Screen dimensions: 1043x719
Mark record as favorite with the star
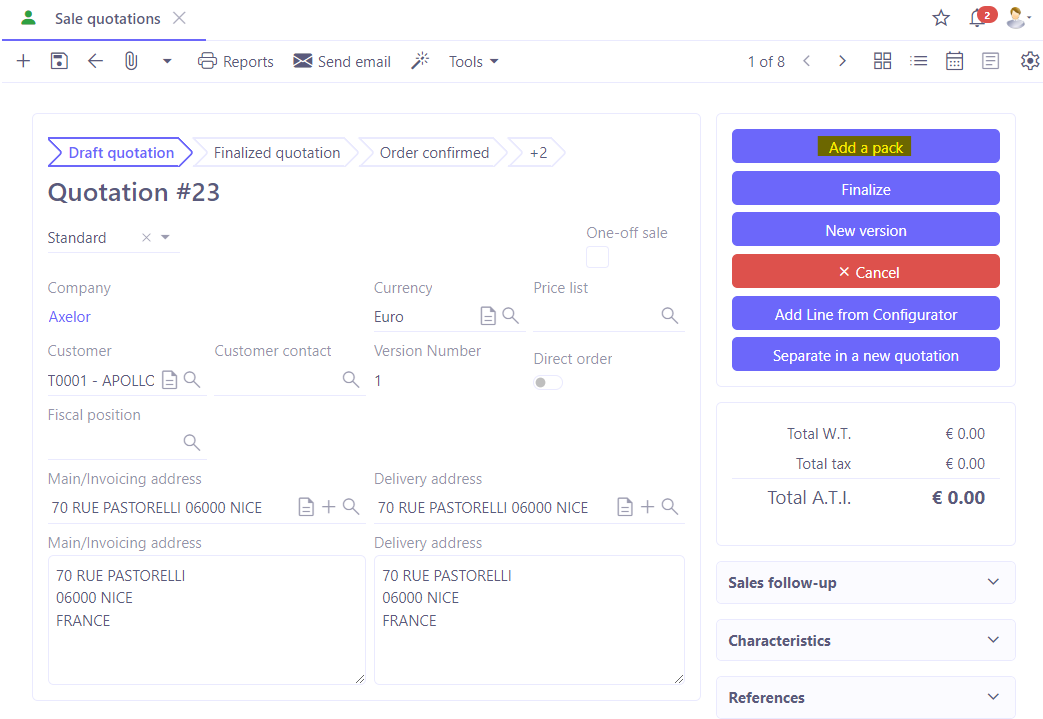pos(940,18)
